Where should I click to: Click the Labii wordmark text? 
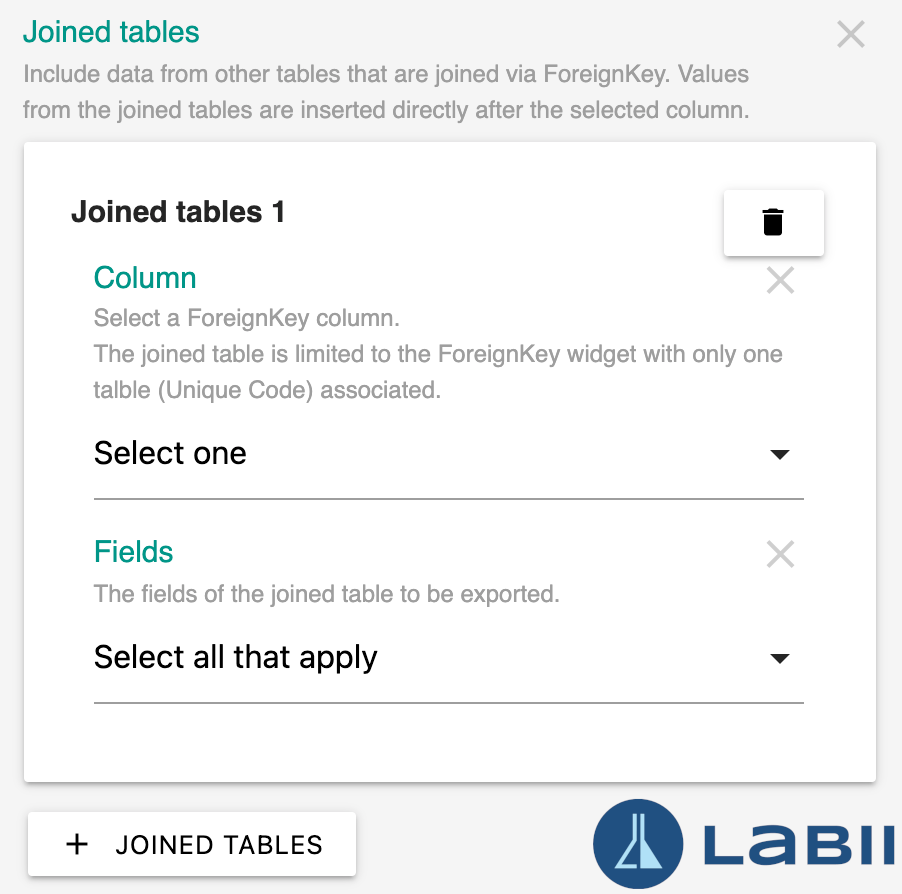pos(800,845)
